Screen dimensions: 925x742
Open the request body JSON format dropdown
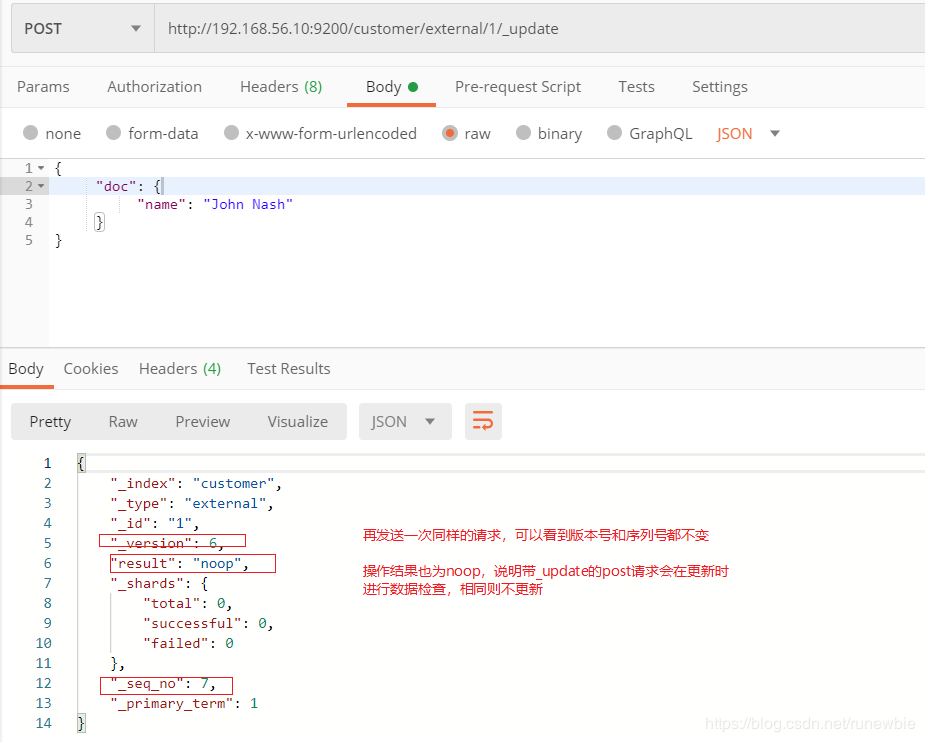(x=748, y=133)
